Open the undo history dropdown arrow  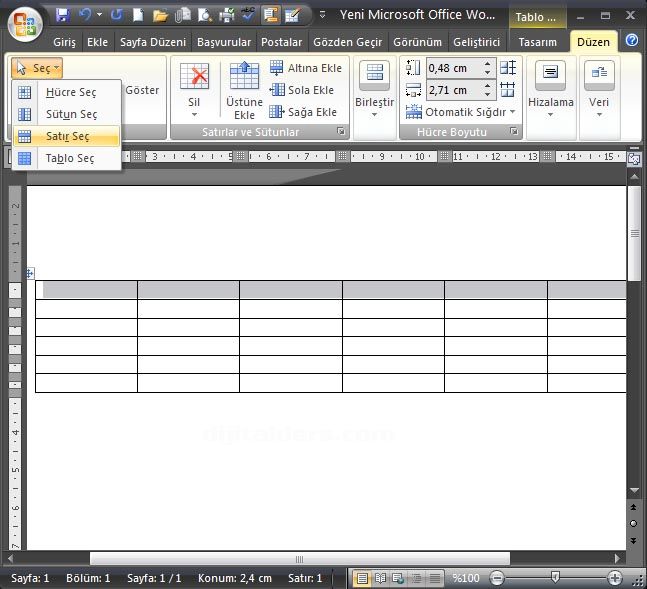pos(99,15)
